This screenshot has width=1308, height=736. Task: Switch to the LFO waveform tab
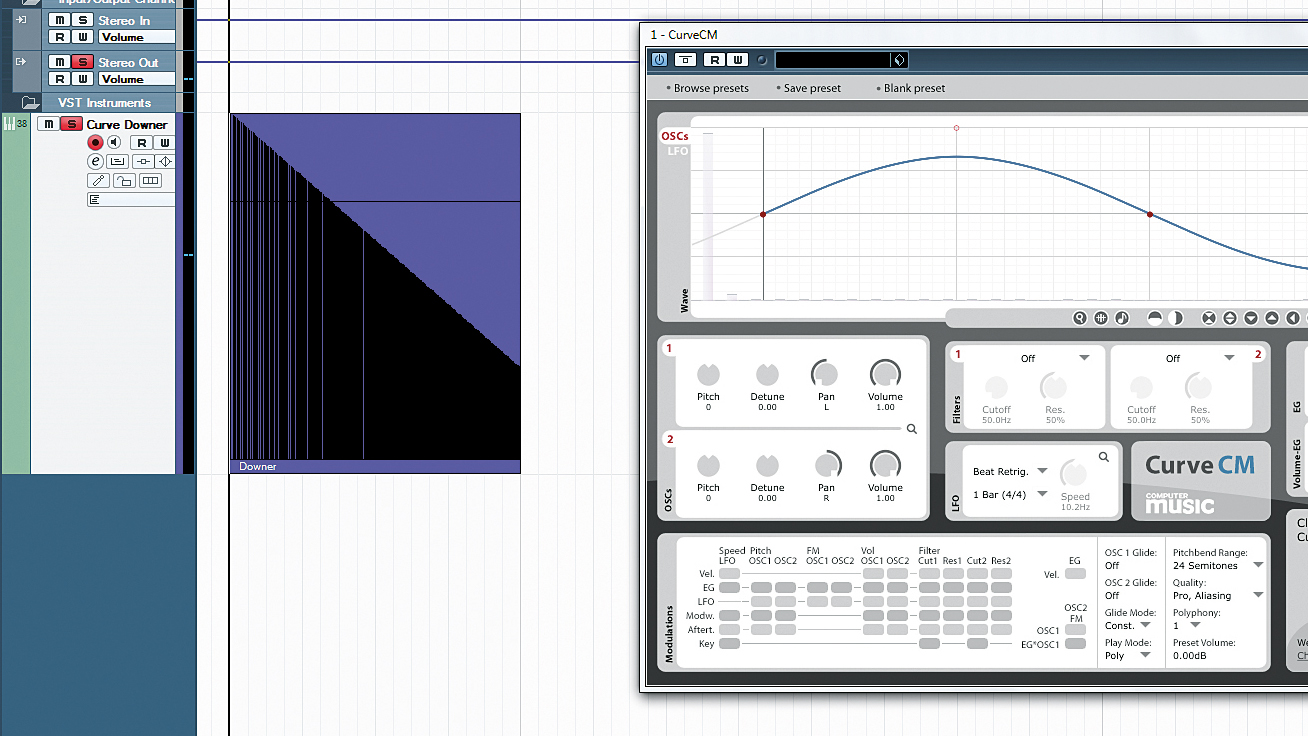coord(678,151)
